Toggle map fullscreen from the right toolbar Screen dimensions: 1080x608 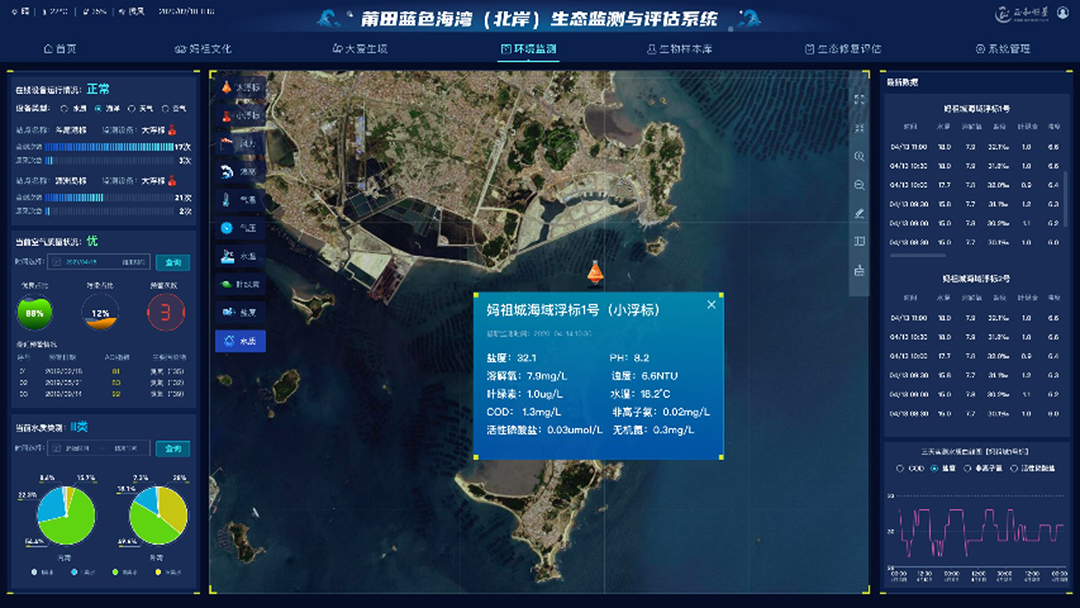pyautogui.click(x=859, y=100)
